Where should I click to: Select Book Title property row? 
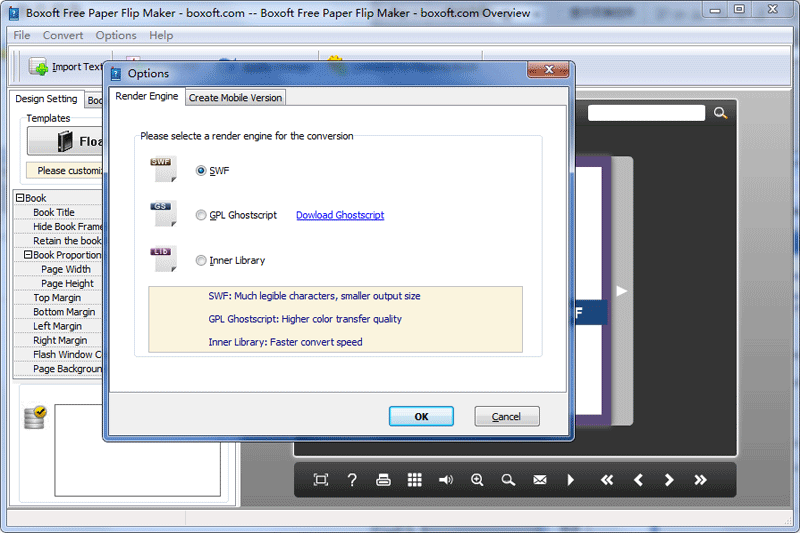click(58, 212)
